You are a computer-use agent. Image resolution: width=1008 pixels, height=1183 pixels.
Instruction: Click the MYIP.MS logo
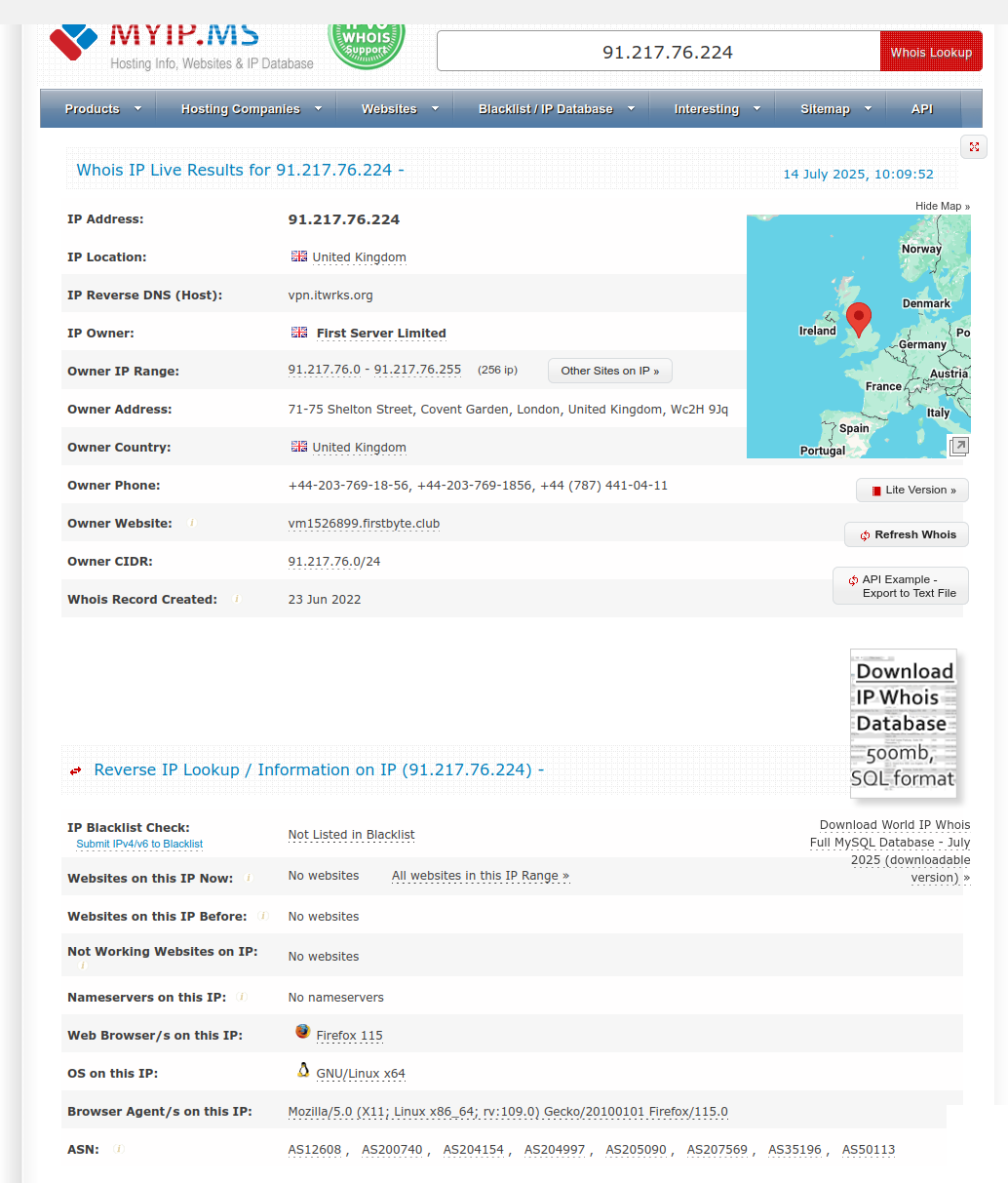(x=156, y=41)
